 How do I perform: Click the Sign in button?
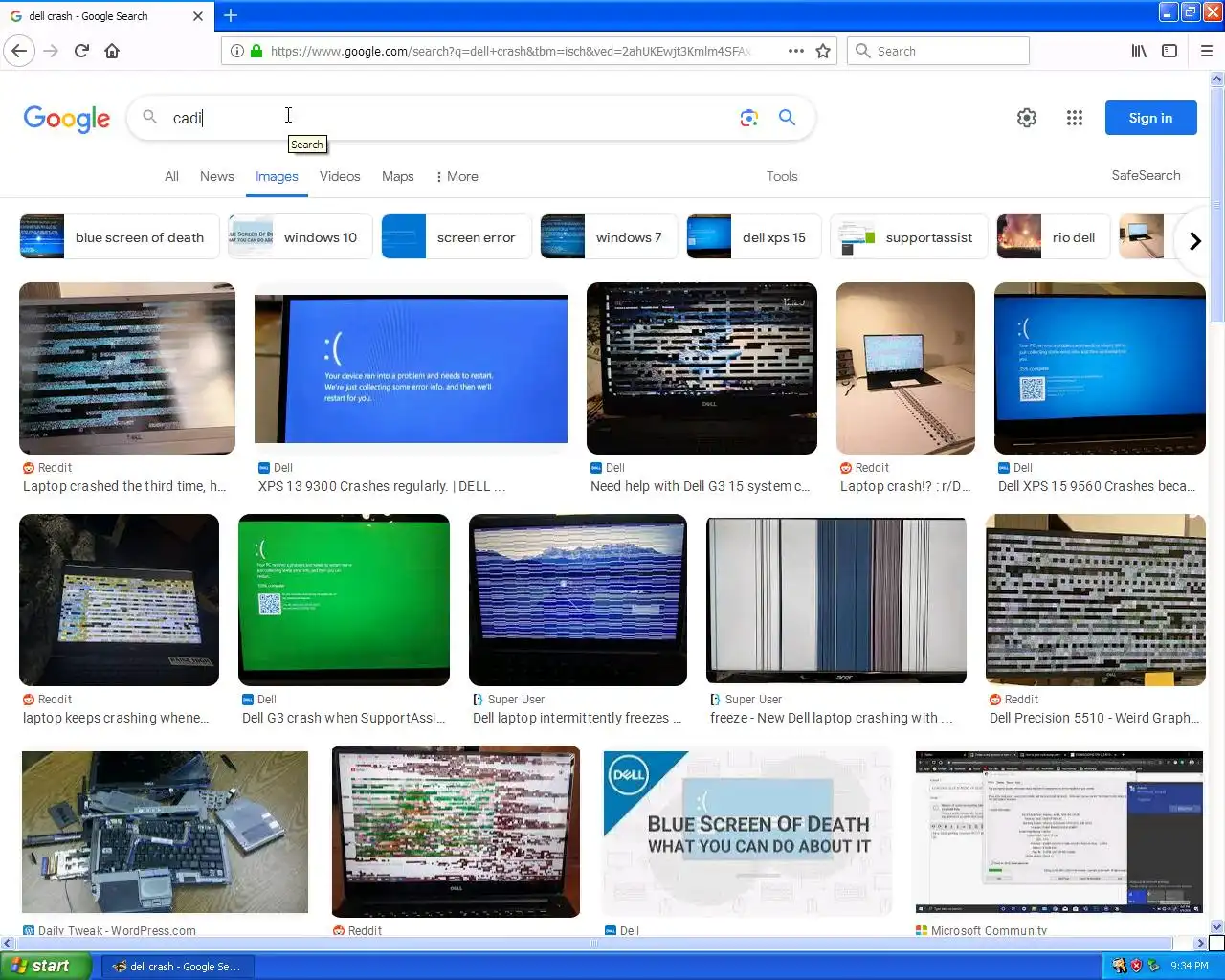[x=1150, y=118]
